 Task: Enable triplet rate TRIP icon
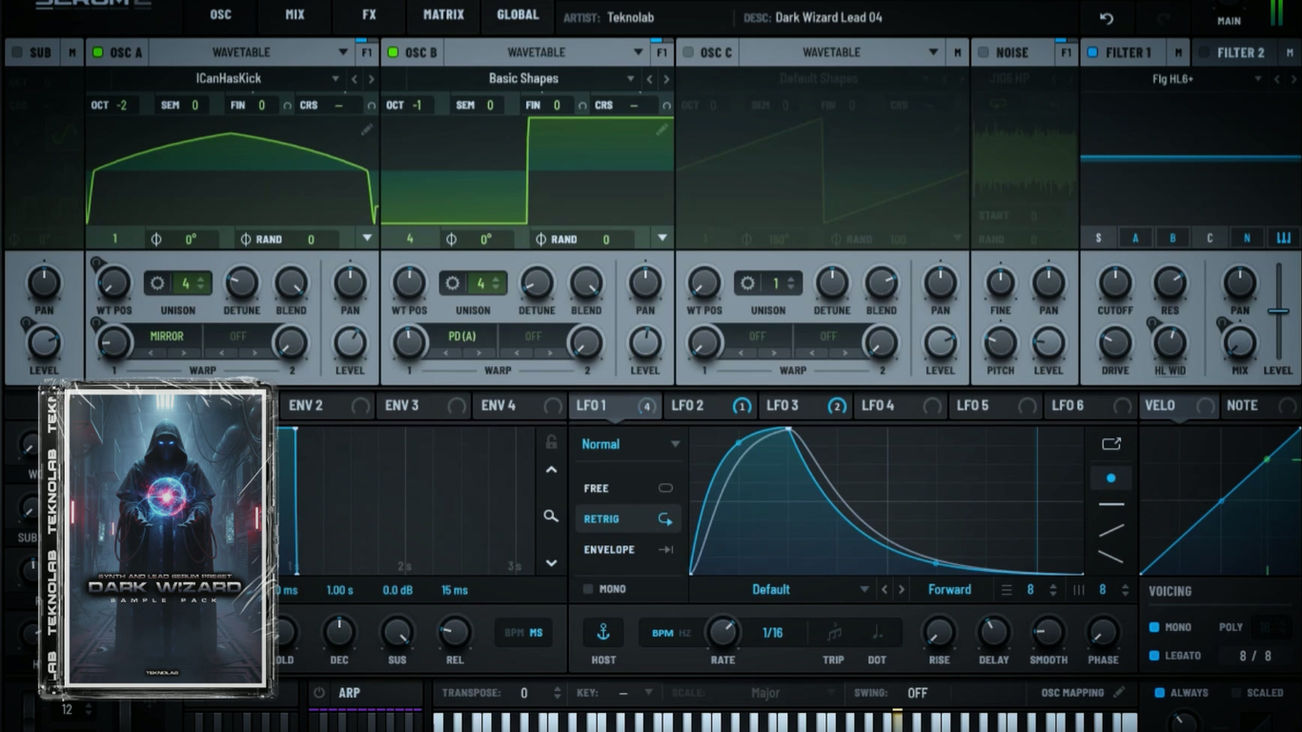833,632
